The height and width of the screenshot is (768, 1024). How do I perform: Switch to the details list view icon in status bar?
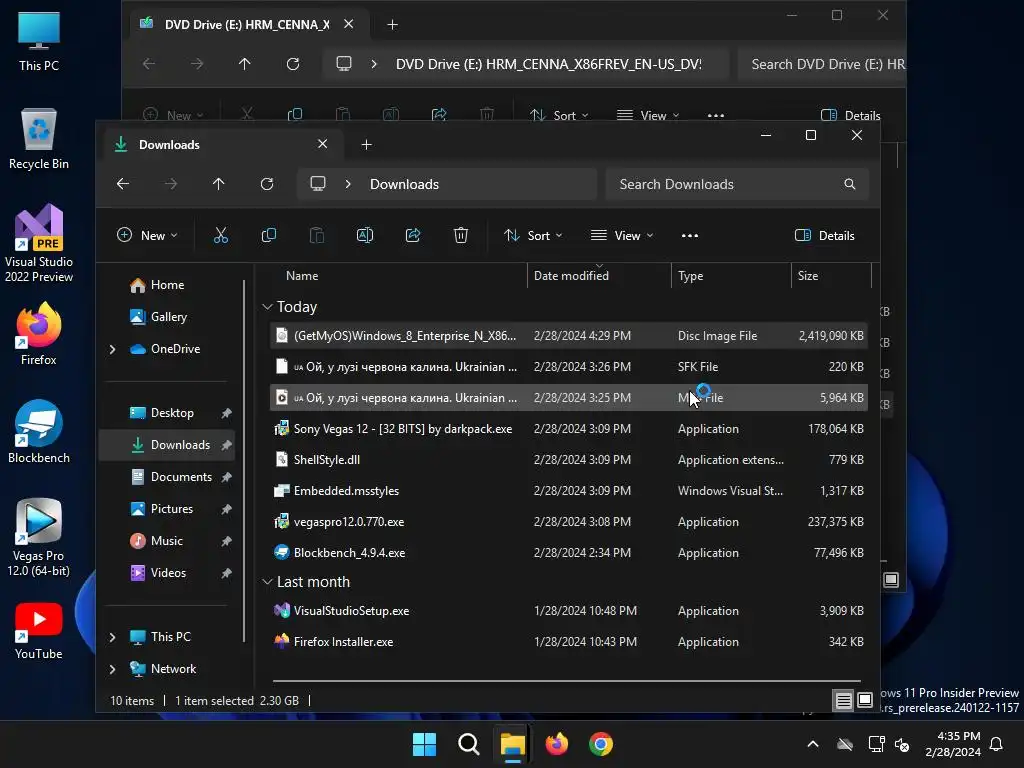pos(843,701)
